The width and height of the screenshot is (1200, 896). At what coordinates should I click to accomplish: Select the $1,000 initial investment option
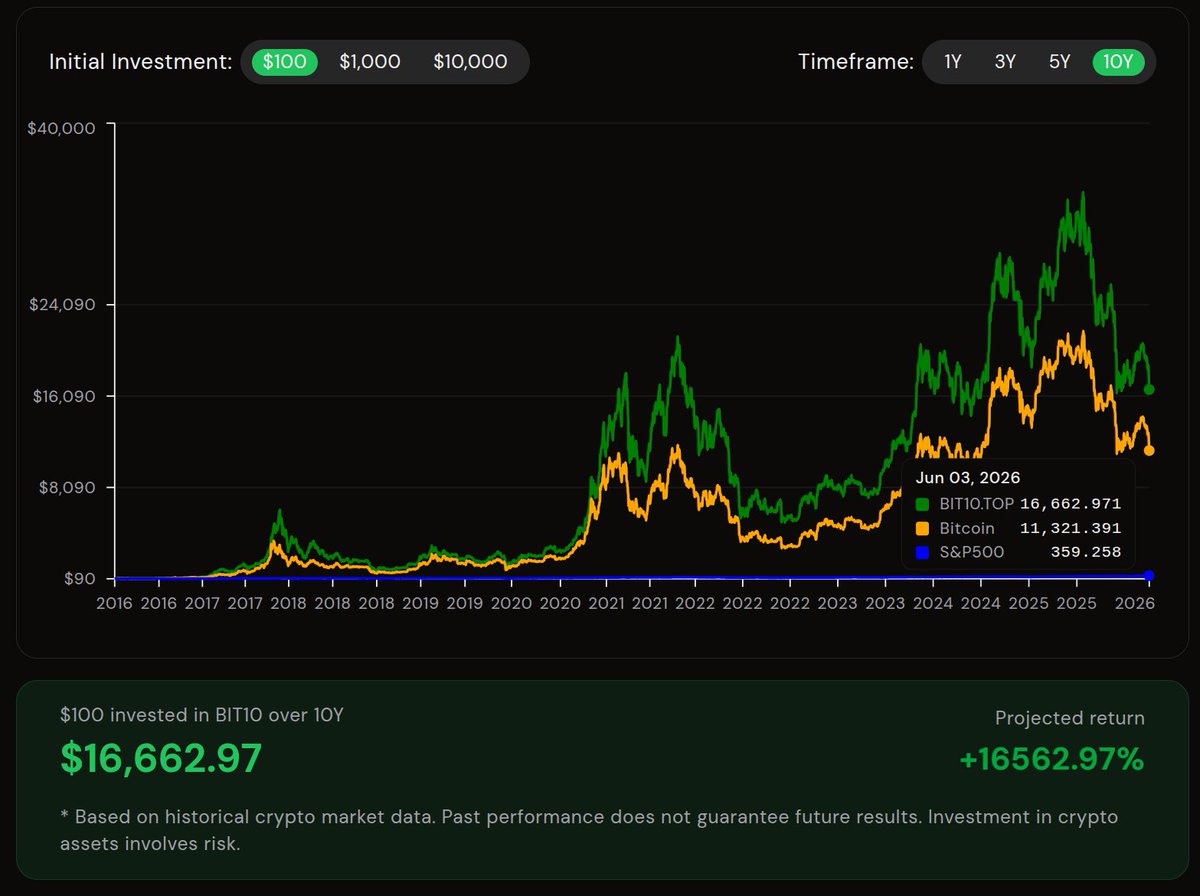pos(370,62)
